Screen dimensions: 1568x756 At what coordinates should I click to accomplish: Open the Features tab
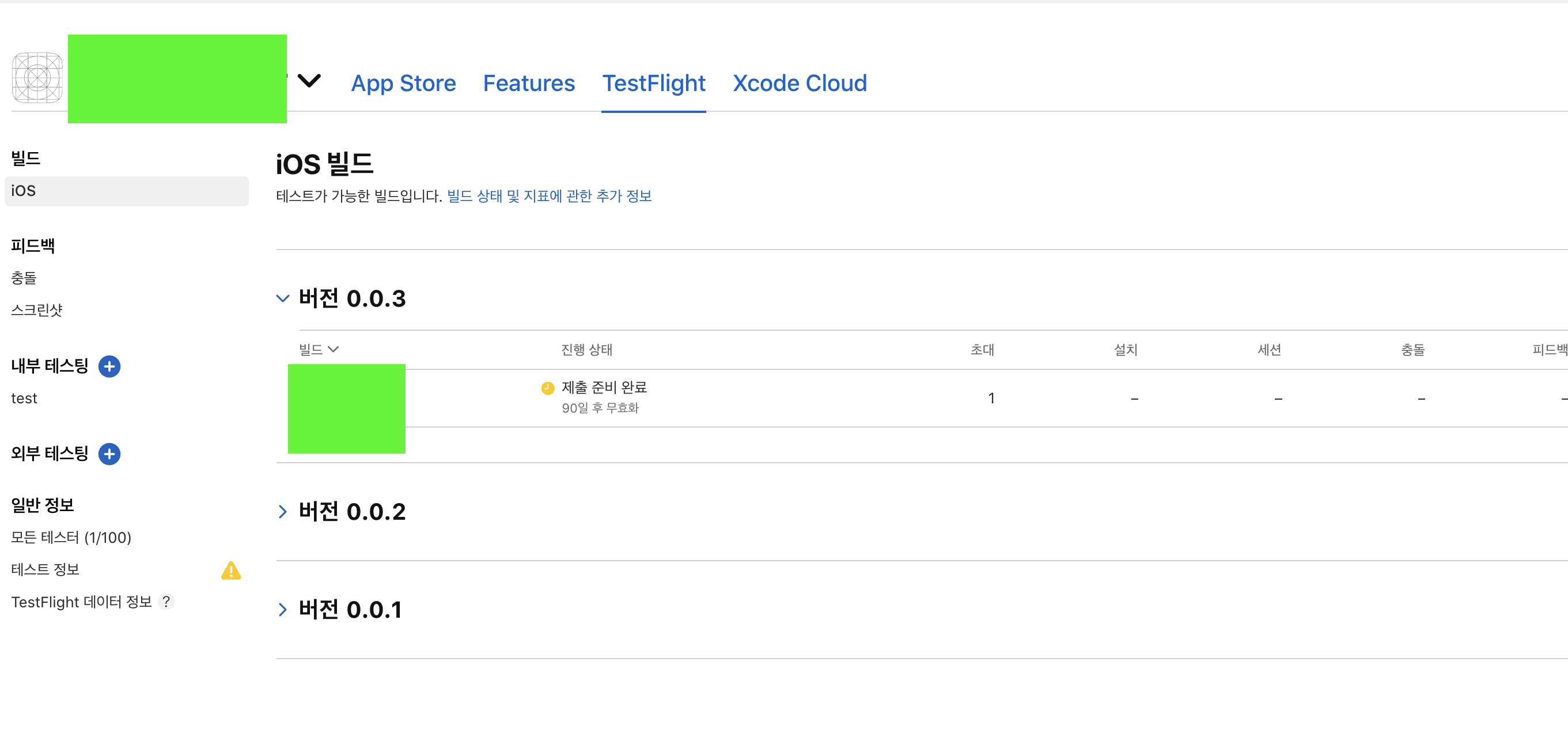tap(528, 84)
